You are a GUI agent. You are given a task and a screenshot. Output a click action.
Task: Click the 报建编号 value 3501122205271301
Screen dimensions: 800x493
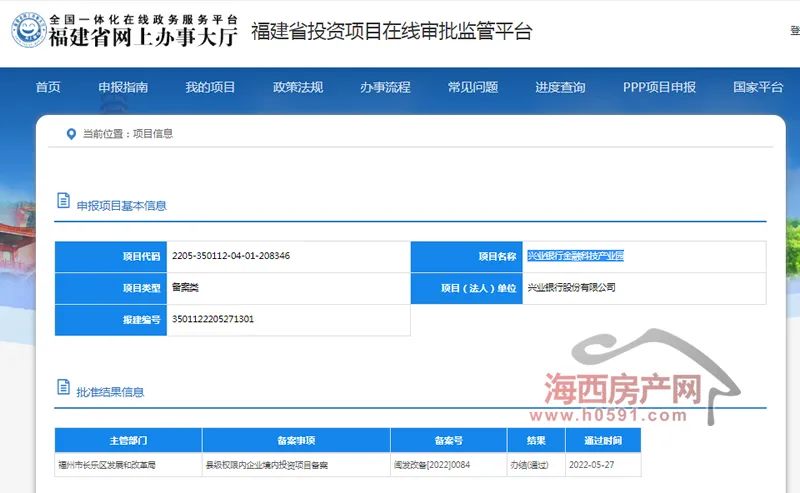pos(213,319)
